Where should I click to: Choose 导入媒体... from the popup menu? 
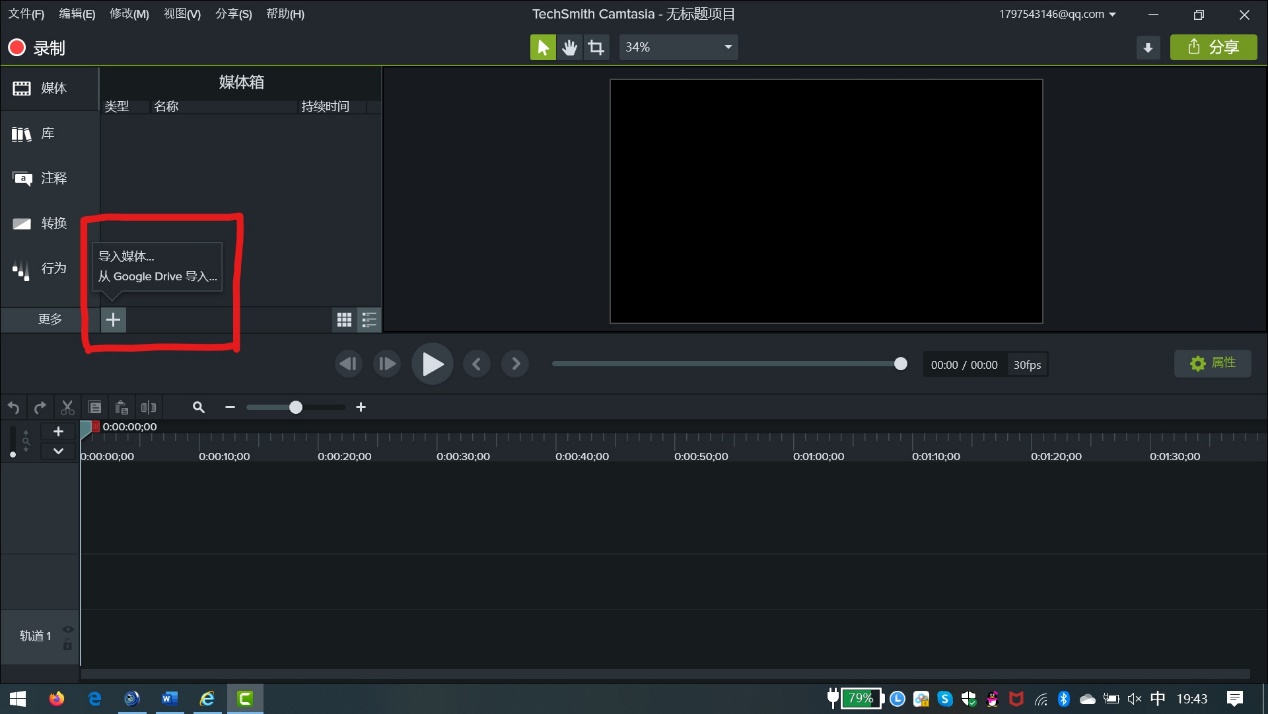(126, 256)
